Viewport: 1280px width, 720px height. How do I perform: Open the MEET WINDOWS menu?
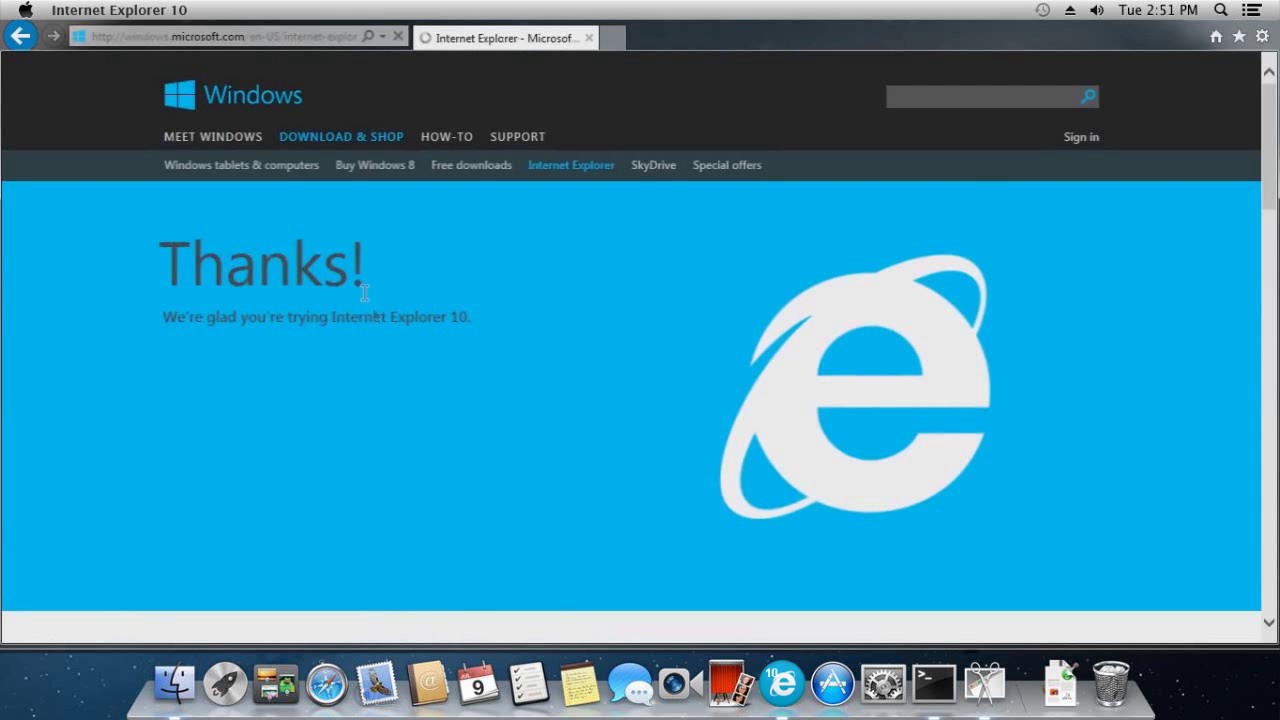coord(213,136)
